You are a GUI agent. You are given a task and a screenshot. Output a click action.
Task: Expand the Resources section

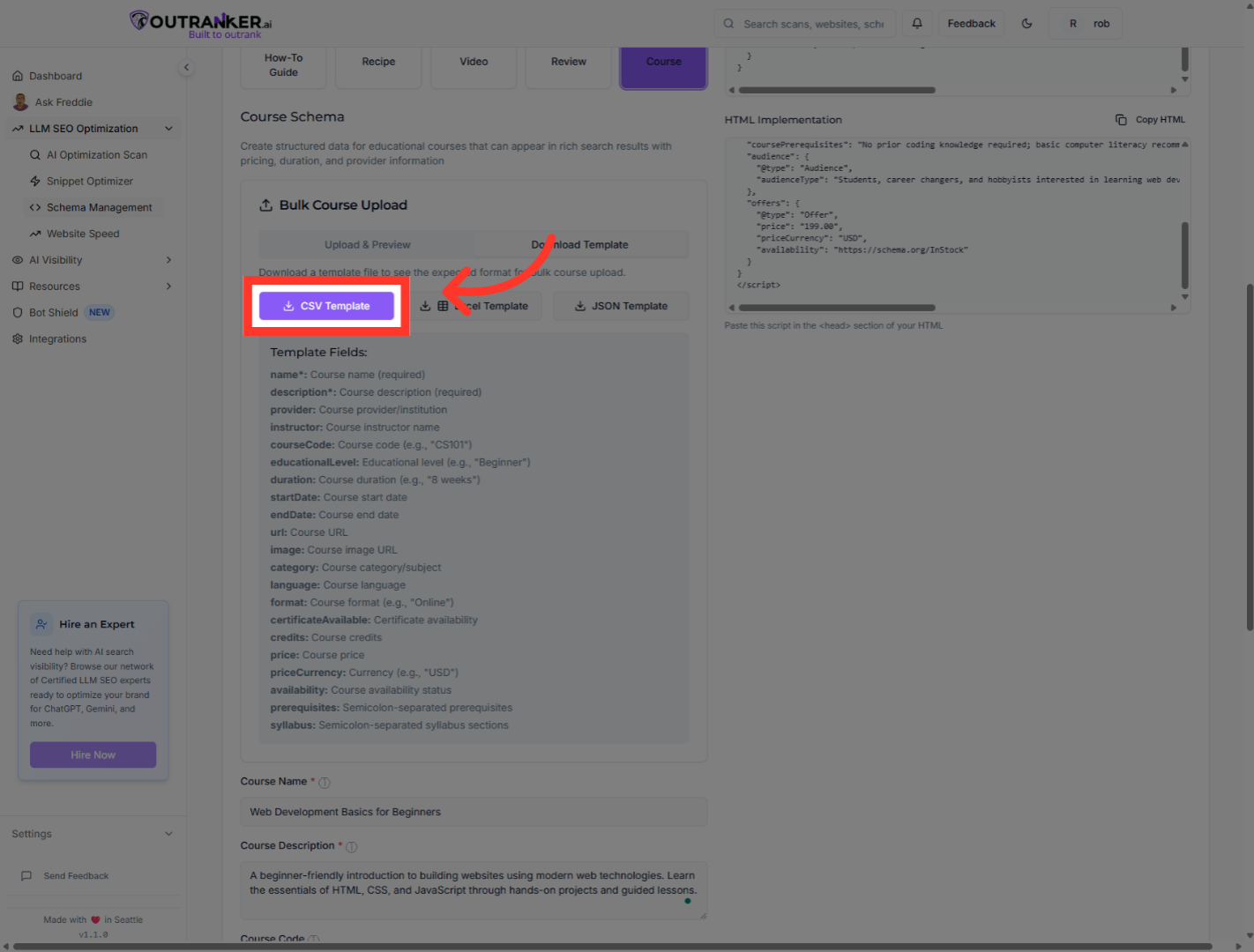pos(168,286)
